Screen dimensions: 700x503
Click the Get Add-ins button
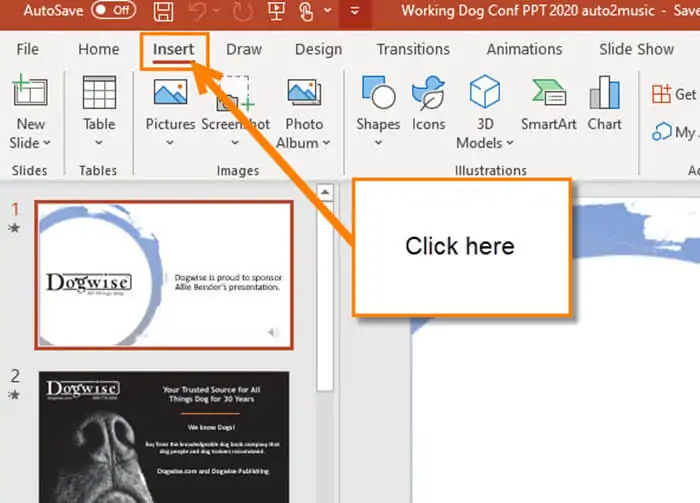coord(674,94)
